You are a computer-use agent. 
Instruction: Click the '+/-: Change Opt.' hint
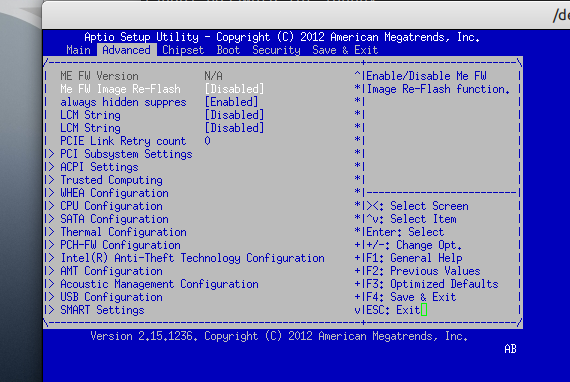[x=414, y=245]
